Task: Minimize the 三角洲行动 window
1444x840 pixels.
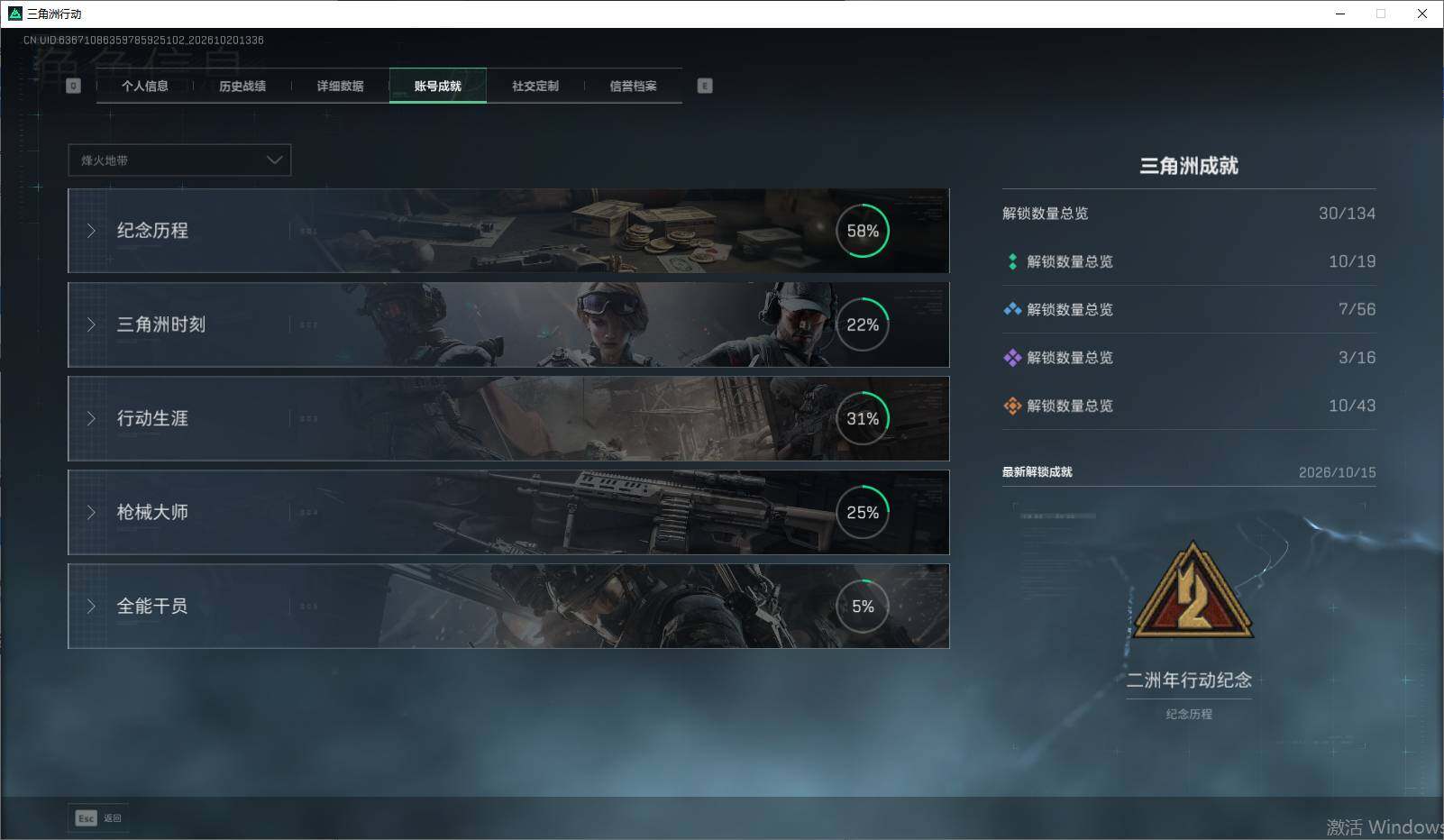Action: [x=1340, y=14]
